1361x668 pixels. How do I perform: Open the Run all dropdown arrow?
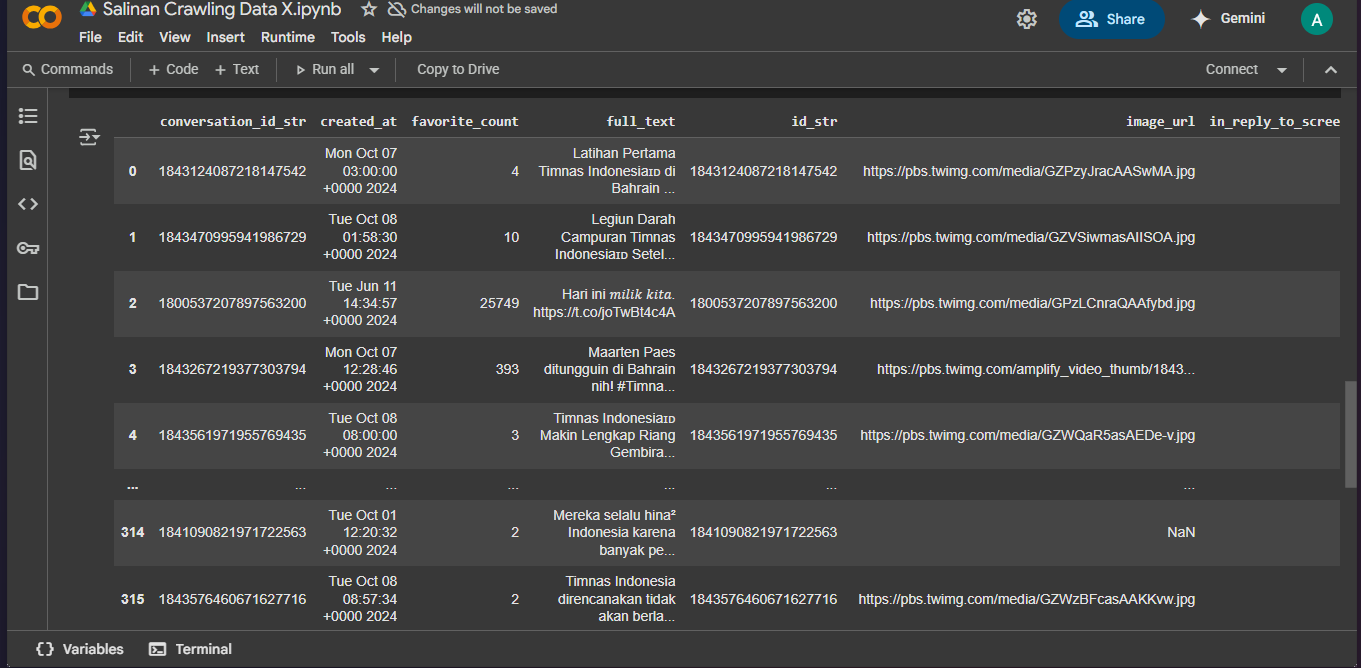pos(374,70)
